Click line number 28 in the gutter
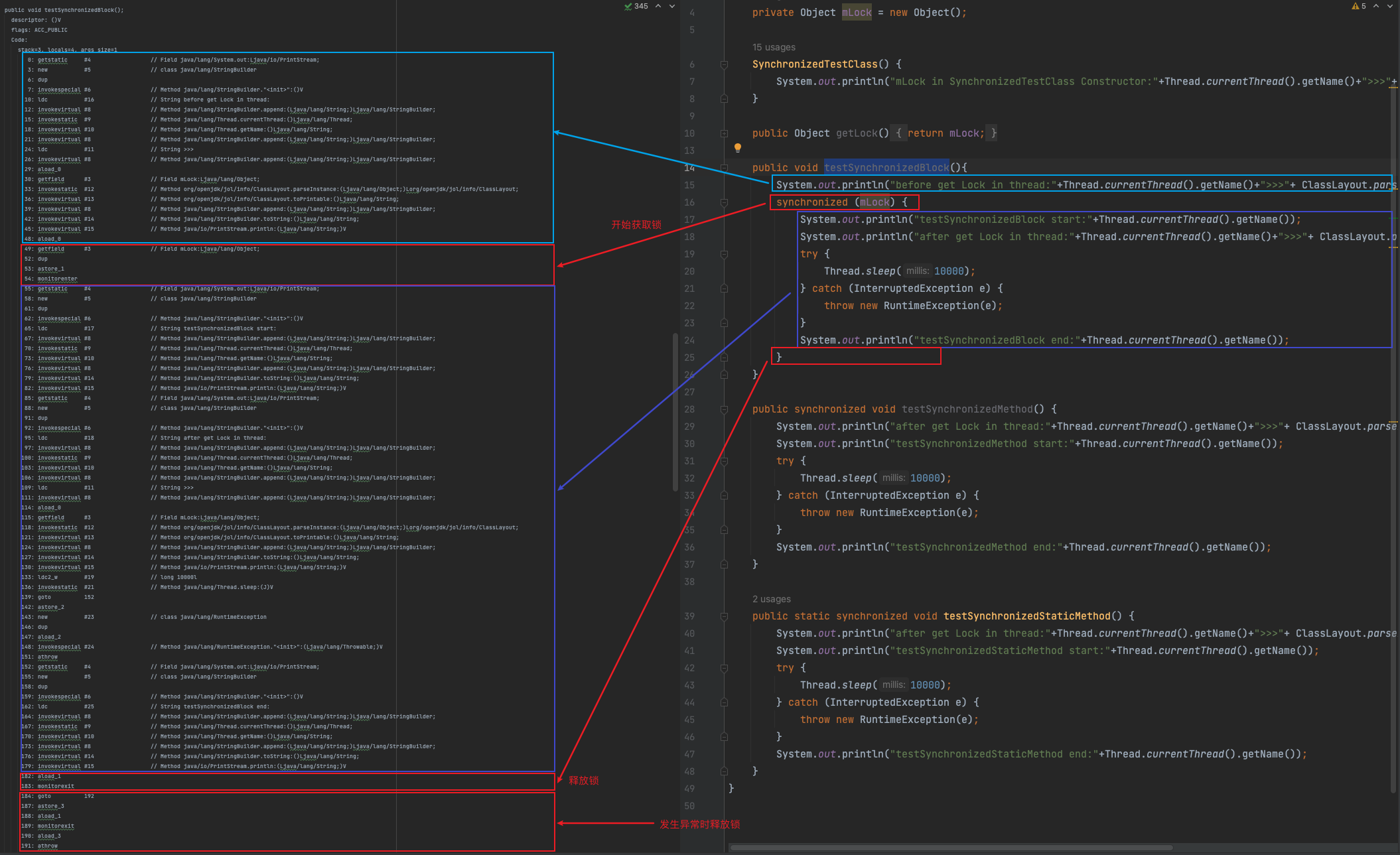The height and width of the screenshot is (855, 1400). pos(689,409)
